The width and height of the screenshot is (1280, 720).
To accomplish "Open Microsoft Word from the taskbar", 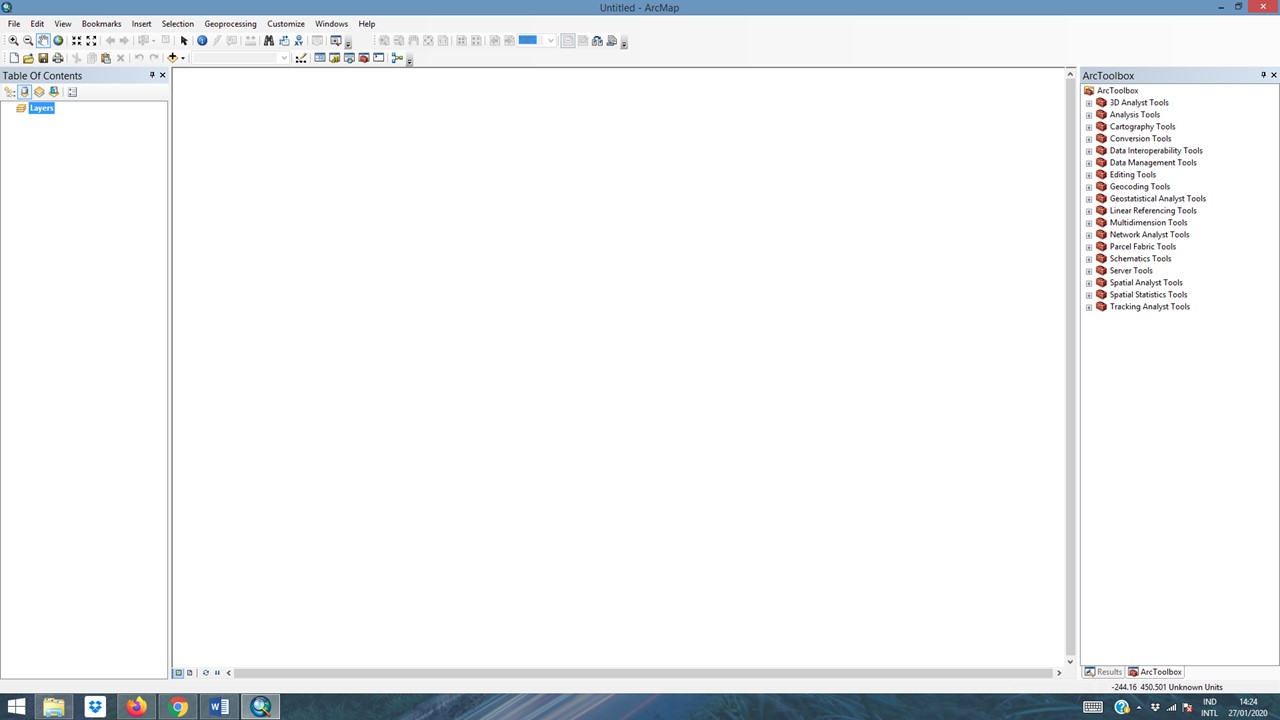I will pos(219,707).
